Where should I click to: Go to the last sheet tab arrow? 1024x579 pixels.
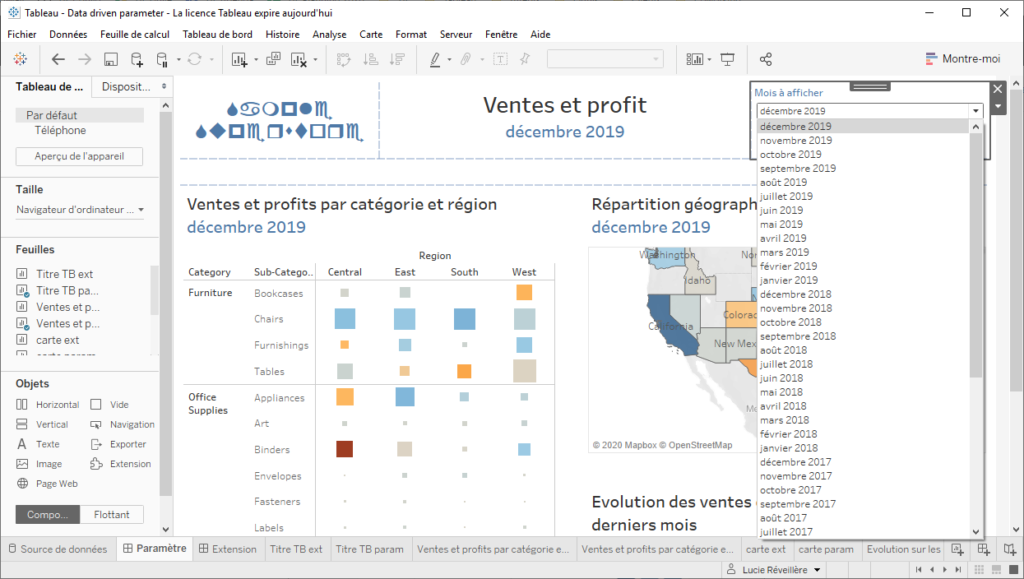958,570
